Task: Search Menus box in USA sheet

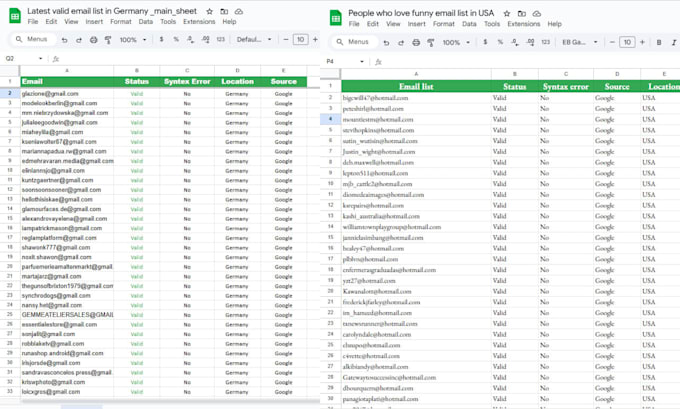Action: [354, 42]
